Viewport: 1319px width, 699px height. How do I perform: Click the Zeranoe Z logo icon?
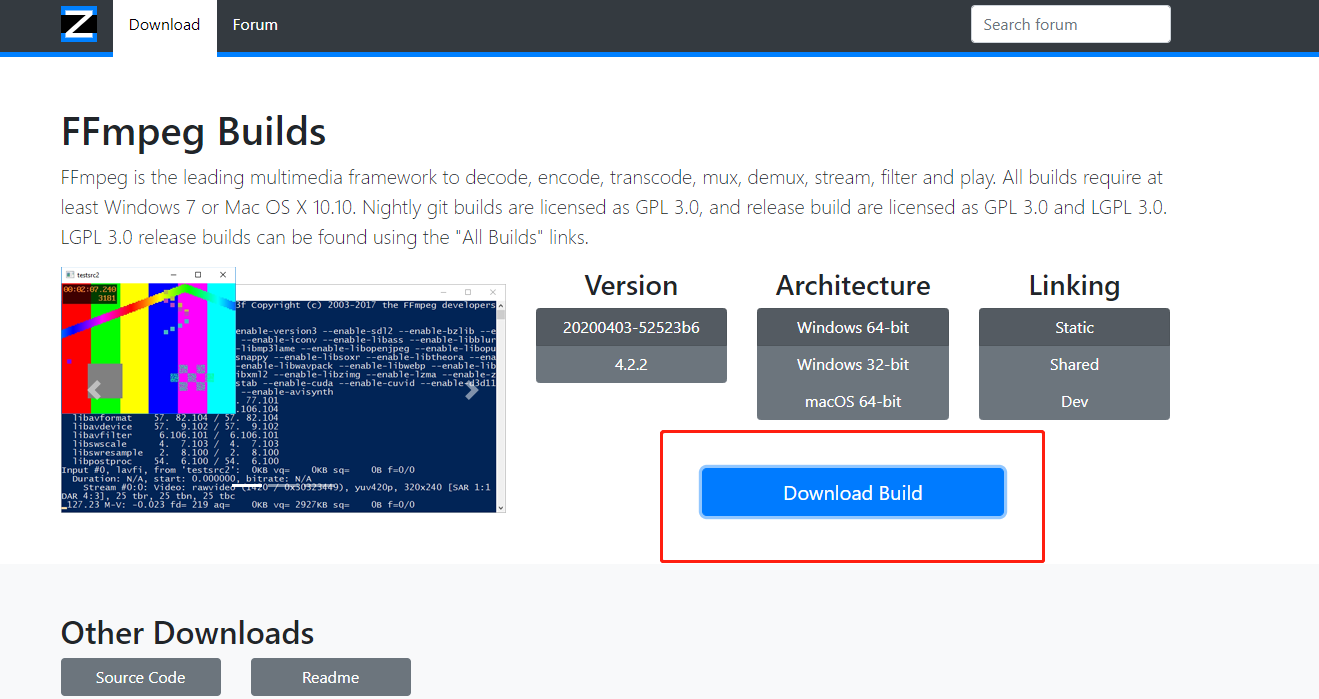[x=79, y=24]
